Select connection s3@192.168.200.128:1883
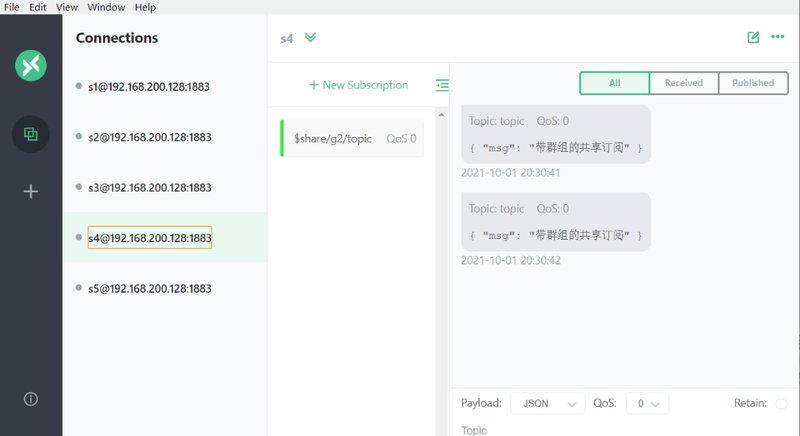 point(165,188)
